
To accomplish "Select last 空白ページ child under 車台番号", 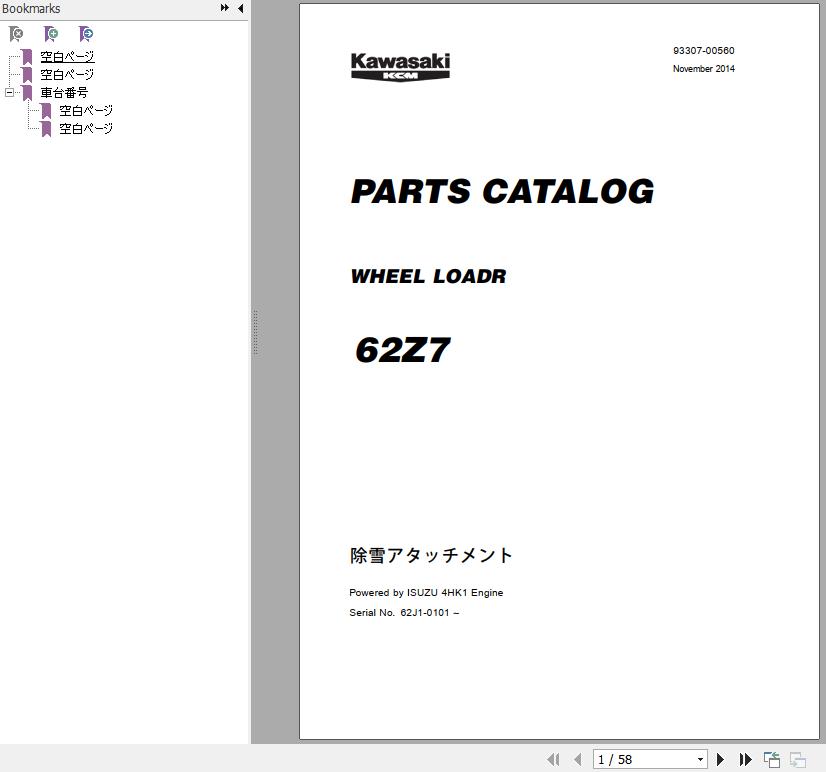I will coord(86,129).
